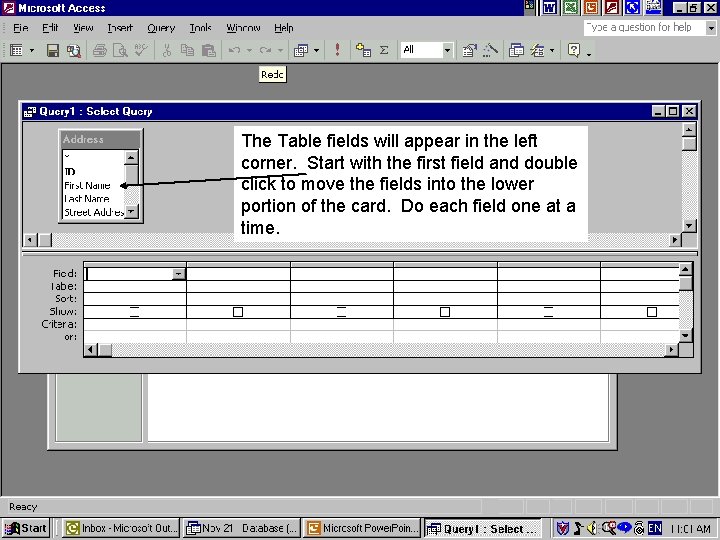Click the File Search toolbar icon
This screenshot has width=720, height=540.
pos(73,50)
